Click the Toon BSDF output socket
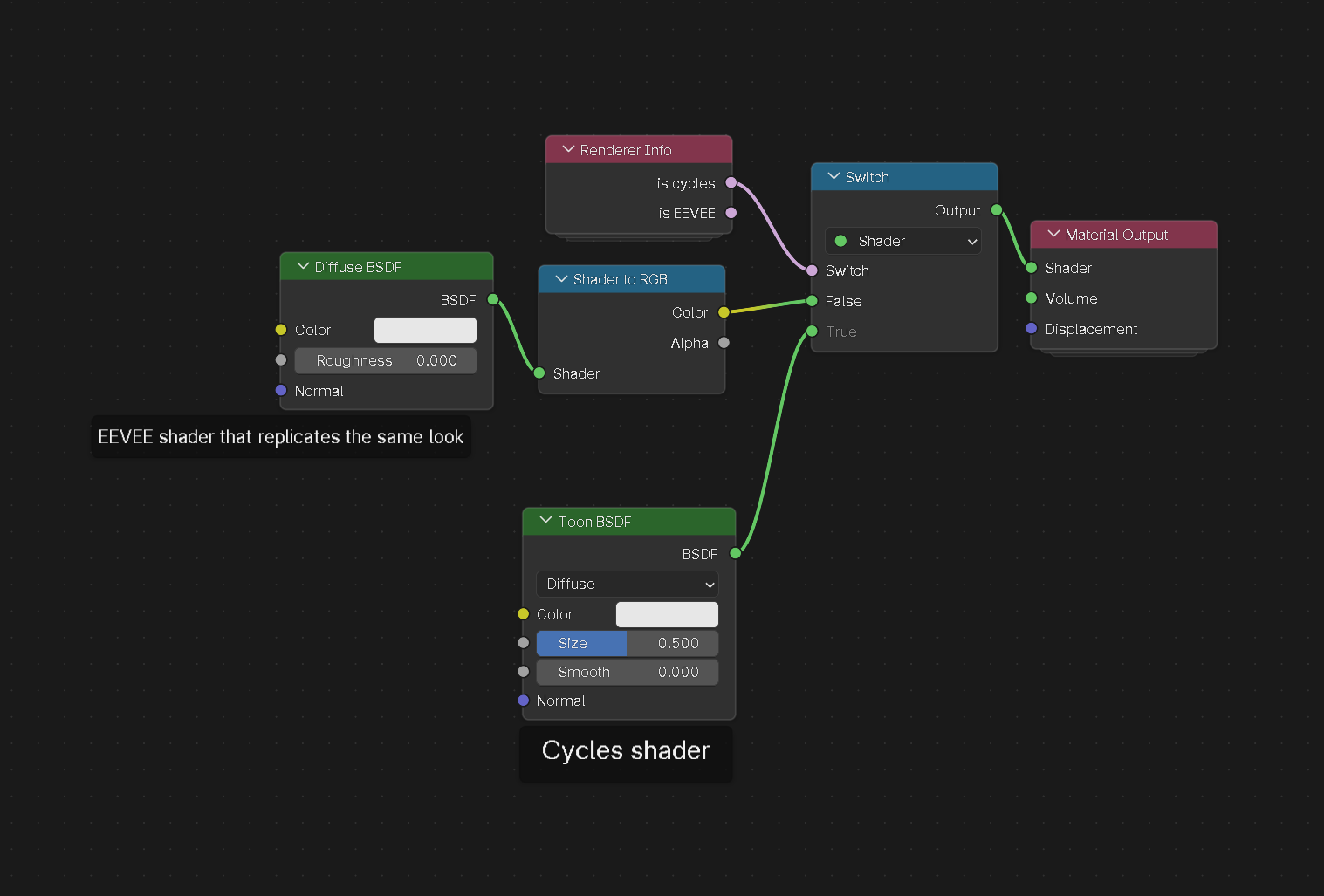Viewport: 1324px width, 896px height. 736,553
